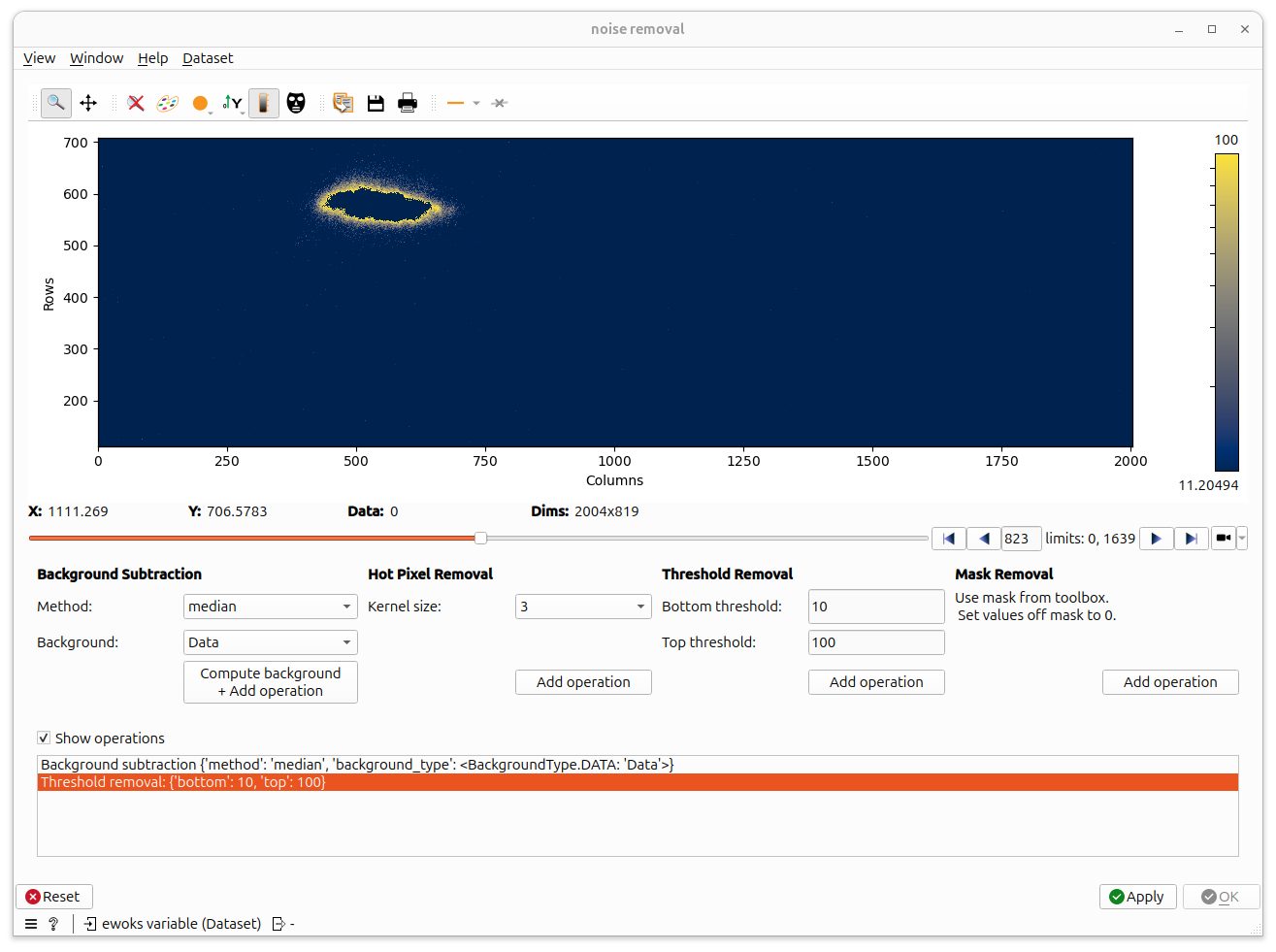The height and width of the screenshot is (952, 1276).
Task: Click the video camera playback icon
Action: click(x=1224, y=538)
